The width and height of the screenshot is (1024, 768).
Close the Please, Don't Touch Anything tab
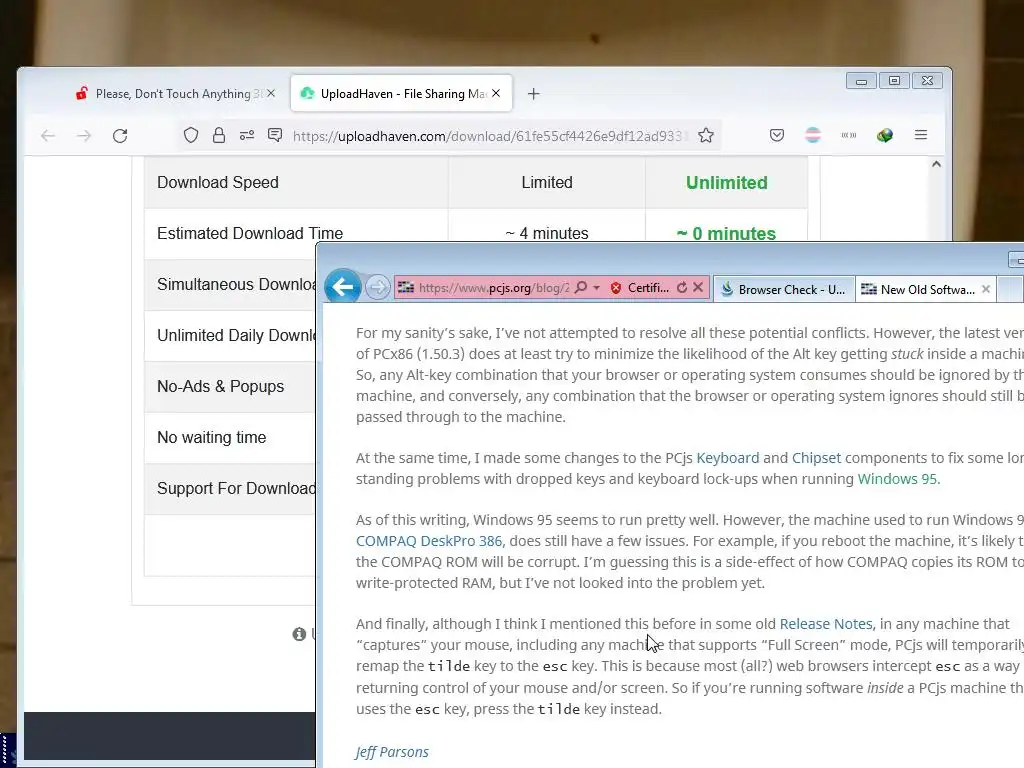(271, 93)
